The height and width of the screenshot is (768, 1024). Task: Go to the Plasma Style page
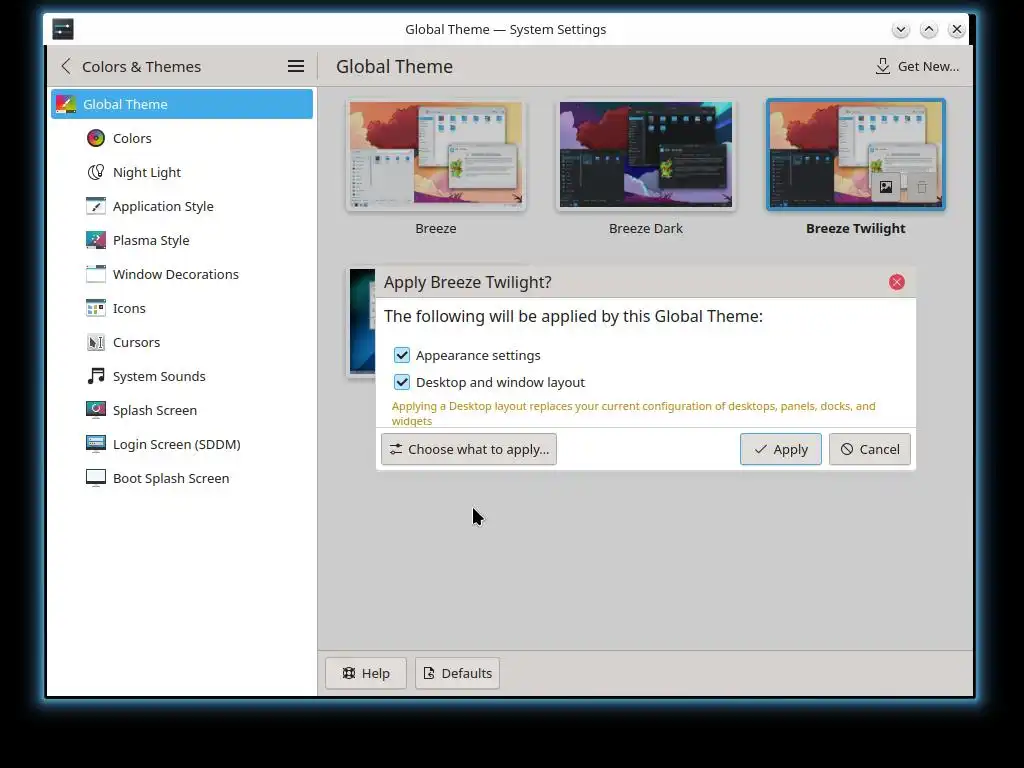(x=182, y=240)
